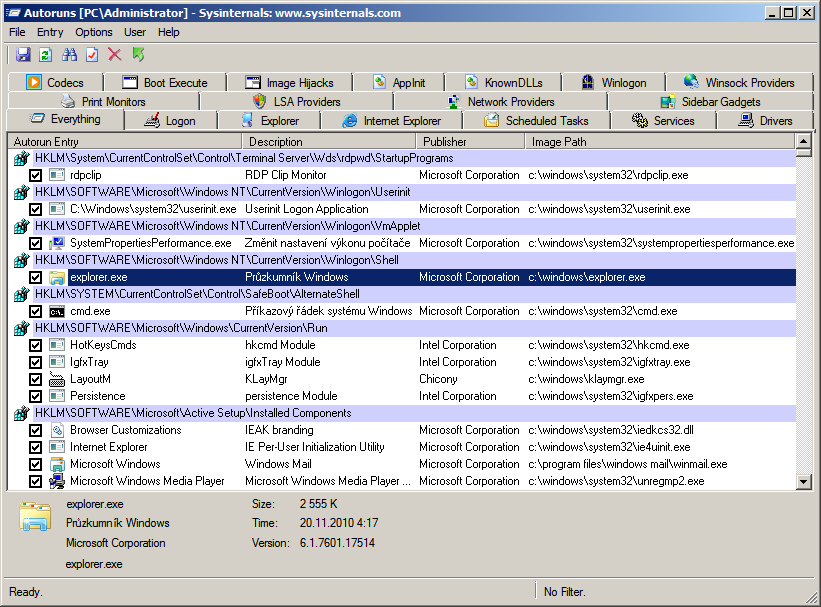Click path c:\windows\klaymgr.exe
The image size is (821, 607).
click(586, 379)
